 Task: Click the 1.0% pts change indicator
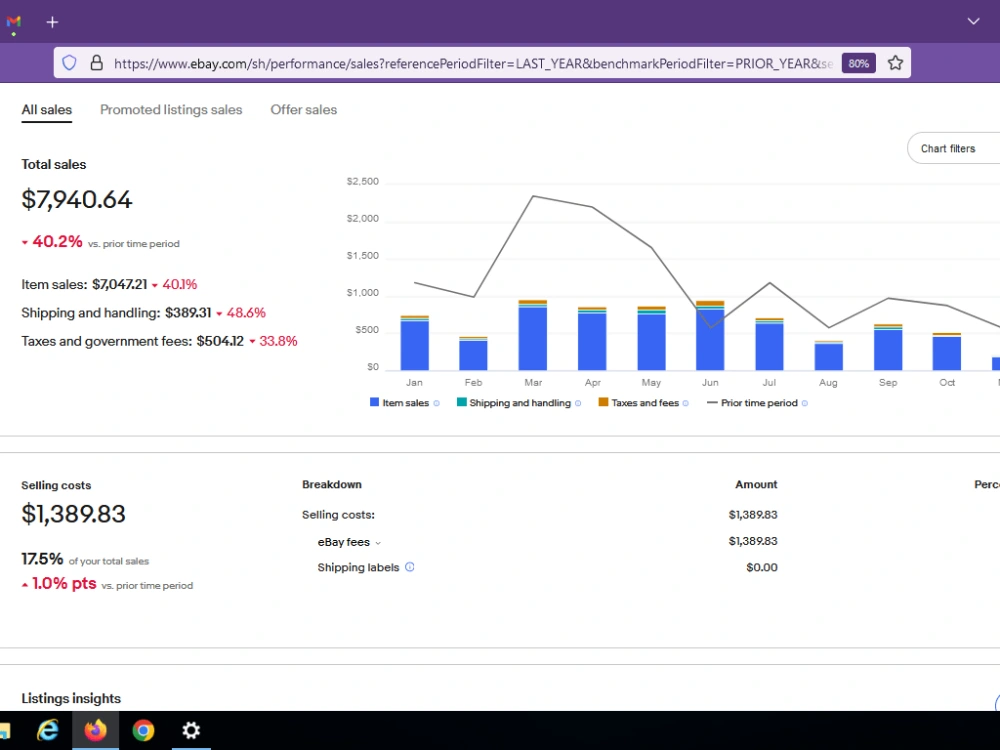pyautogui.click(x=59, y=584)
